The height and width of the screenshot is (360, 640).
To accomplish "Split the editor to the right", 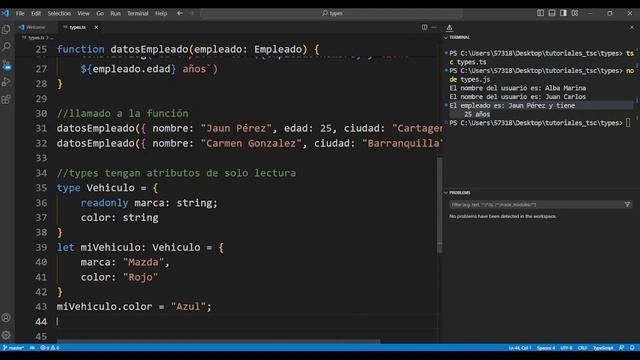I will (x=424, y=27).
